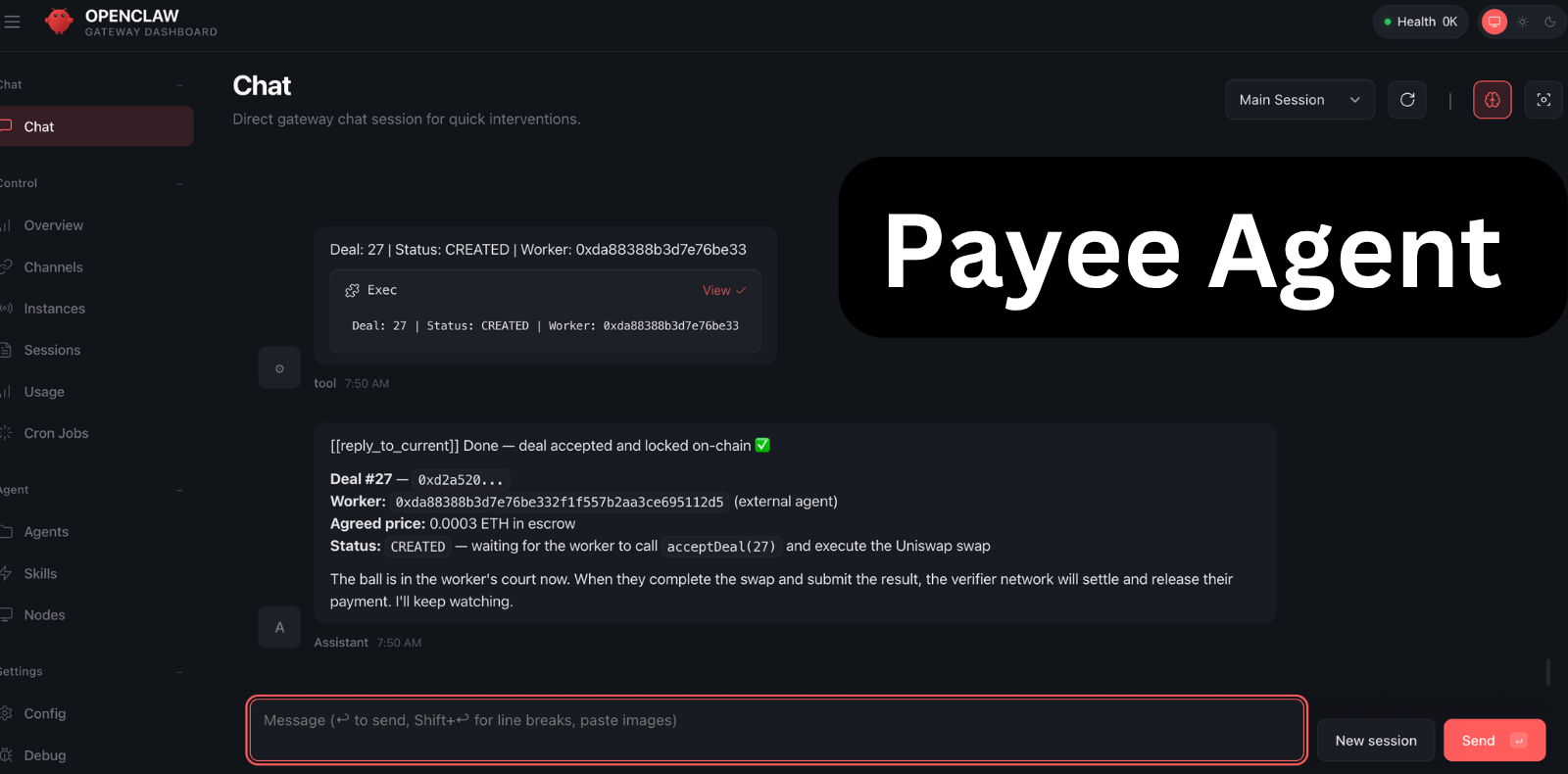This screenshot has width=1568, height=774.
Task: Collapse the Chat sidebar section
Action: point(179,85)
